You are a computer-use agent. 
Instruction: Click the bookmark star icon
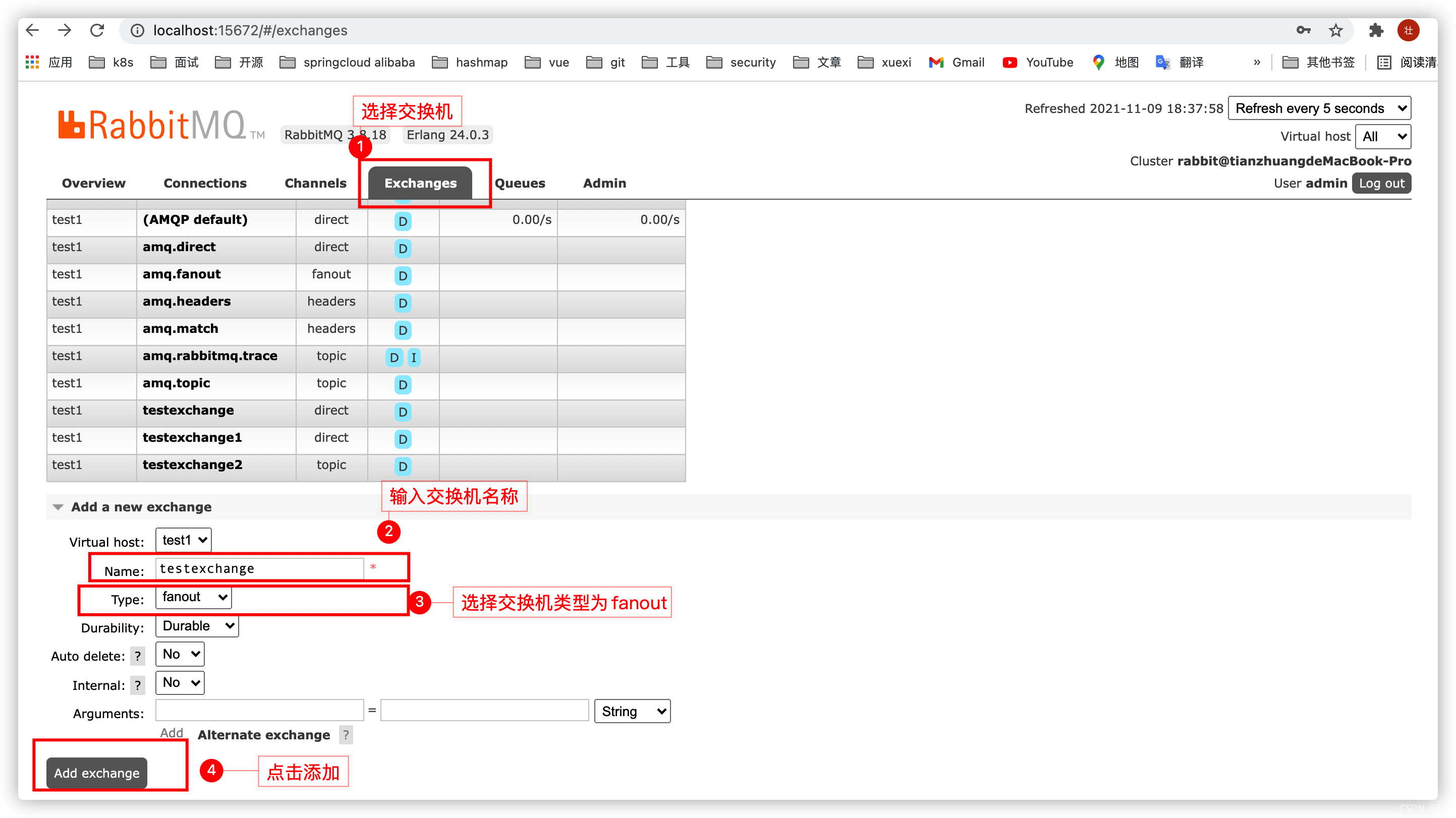coord(1335,30)
